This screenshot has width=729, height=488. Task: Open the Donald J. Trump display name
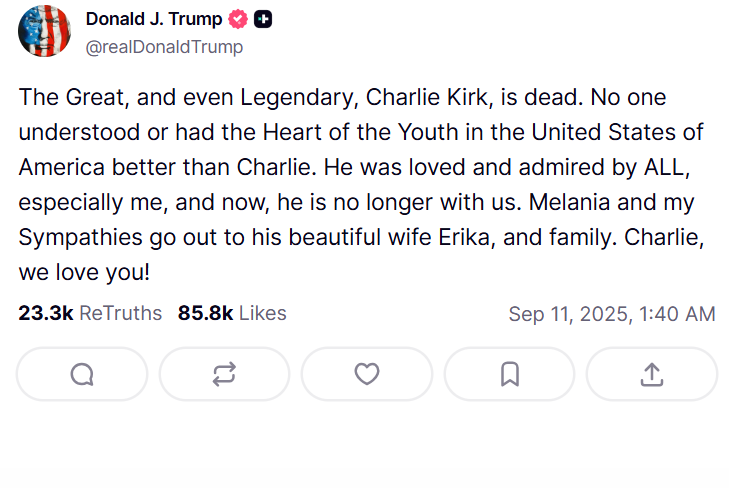point(153,19)
